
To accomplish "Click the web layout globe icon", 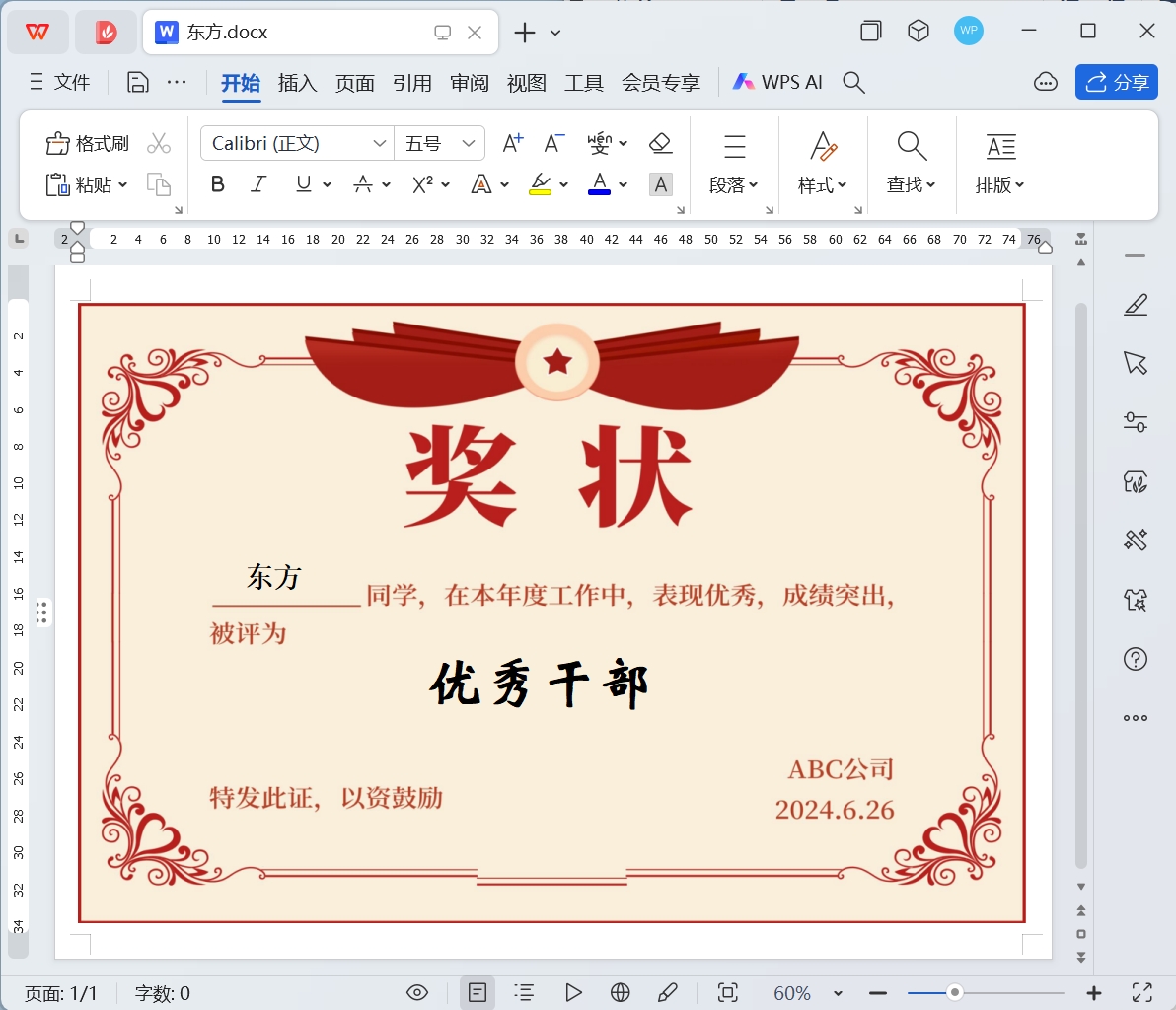I will coord(621,993).
